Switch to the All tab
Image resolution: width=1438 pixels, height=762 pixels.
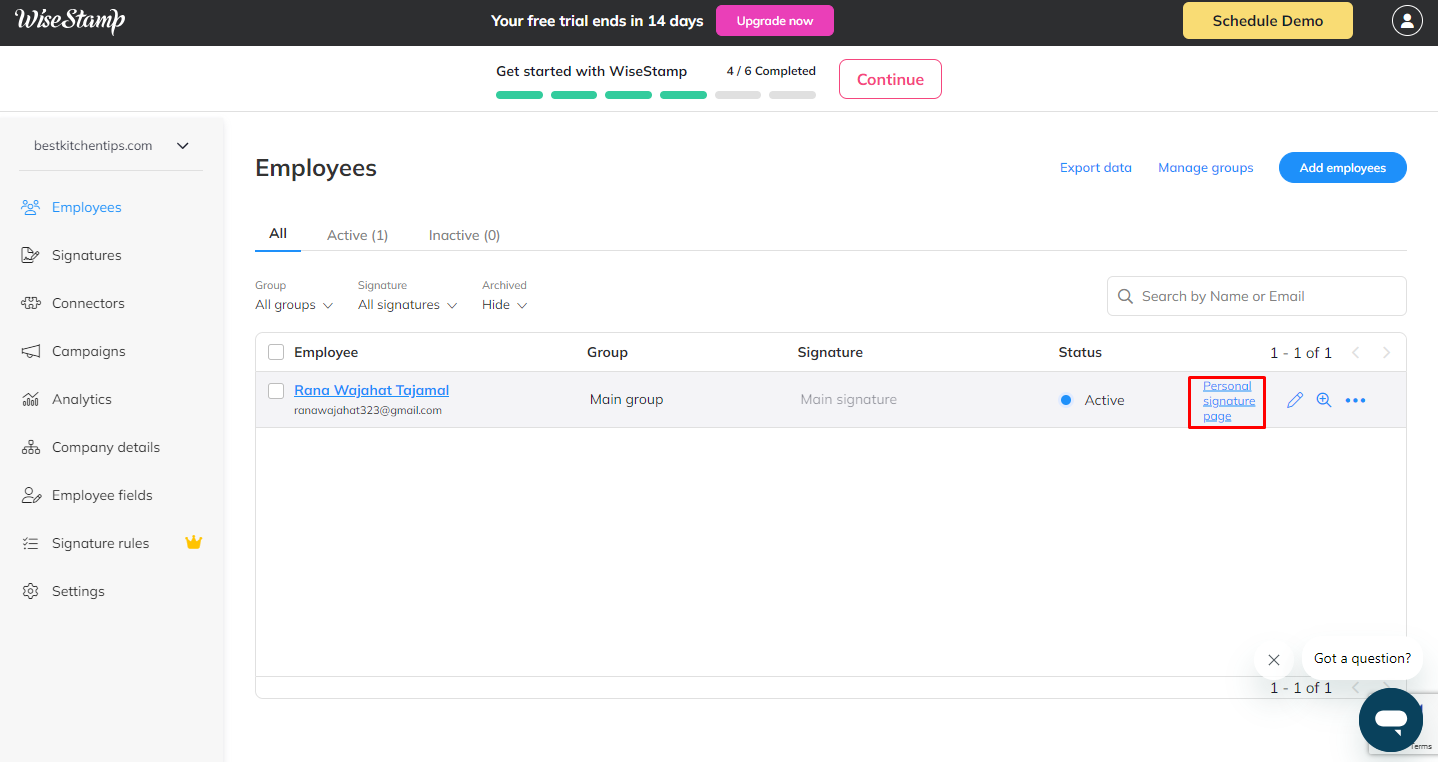(278, 234)
